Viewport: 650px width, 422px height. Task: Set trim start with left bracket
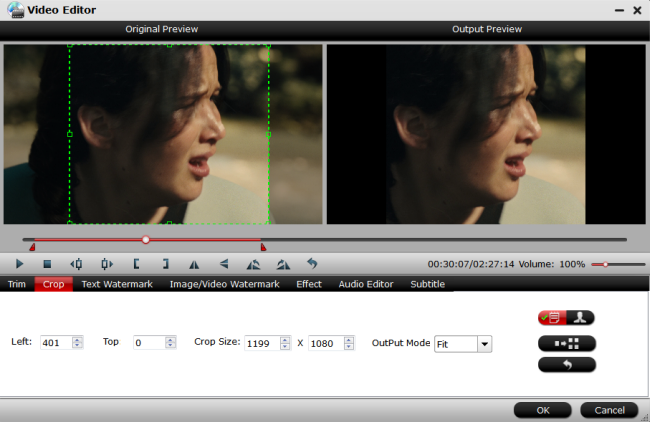tap(136, 264)
